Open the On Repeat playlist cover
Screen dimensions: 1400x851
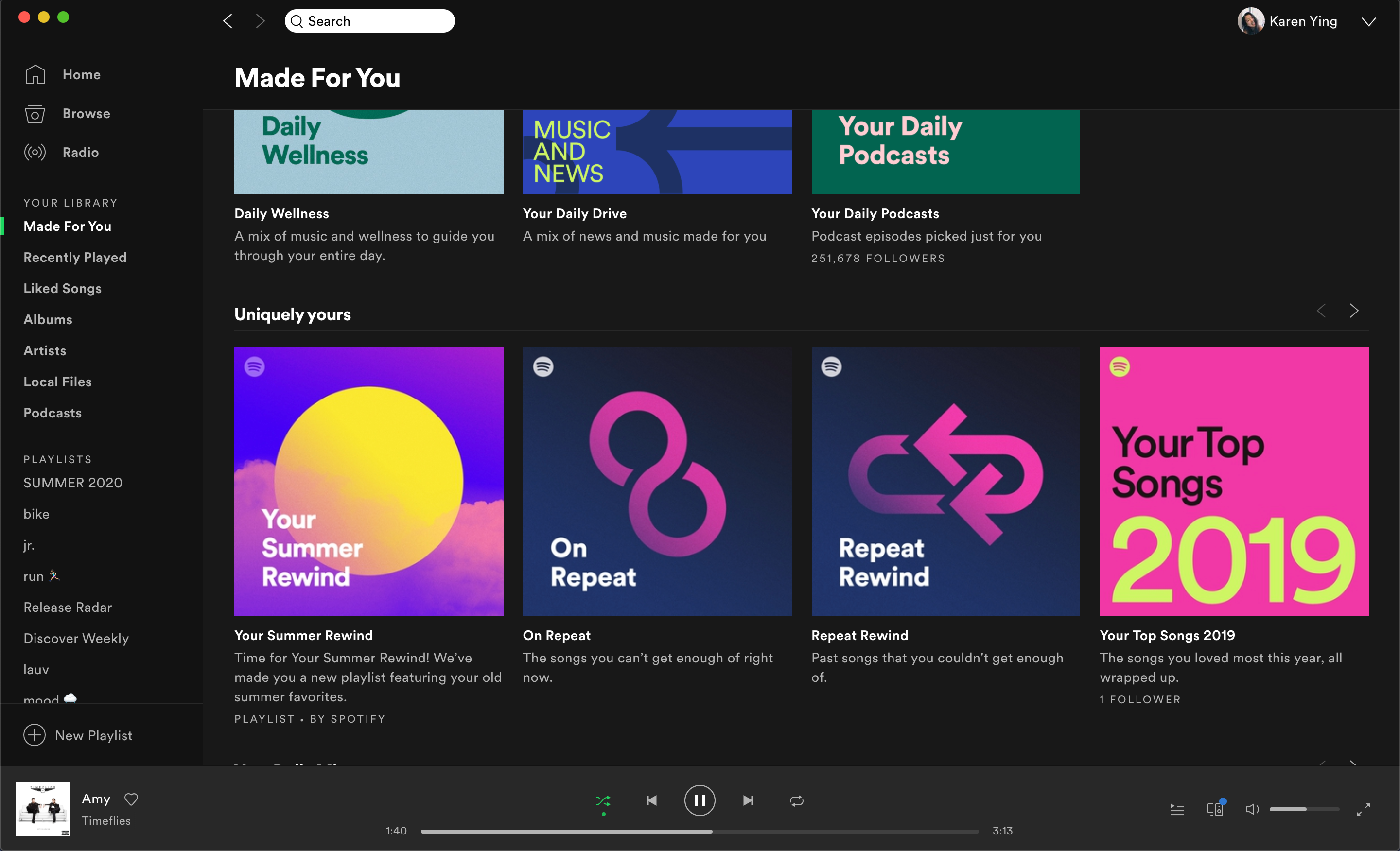pyautogui.click(x=657, y=481)
